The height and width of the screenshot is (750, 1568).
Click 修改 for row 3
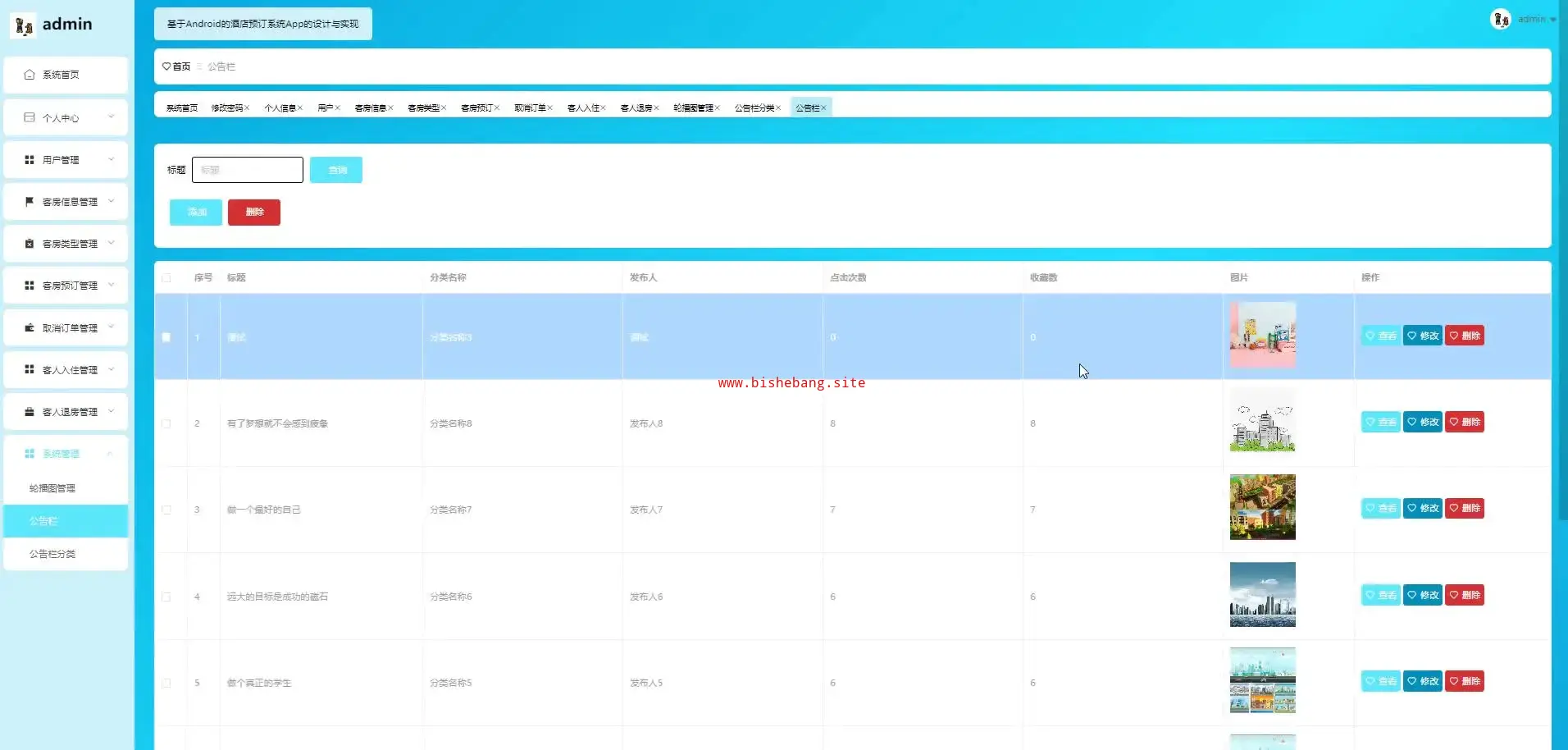(x=1423, y=508)
